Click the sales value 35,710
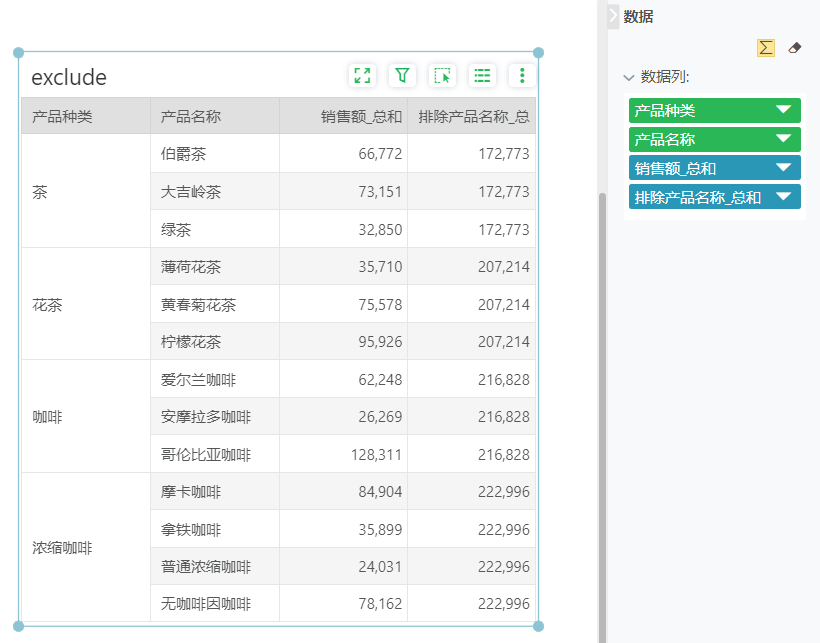Viewport: 820px width, 643px height. coord(380,267)
